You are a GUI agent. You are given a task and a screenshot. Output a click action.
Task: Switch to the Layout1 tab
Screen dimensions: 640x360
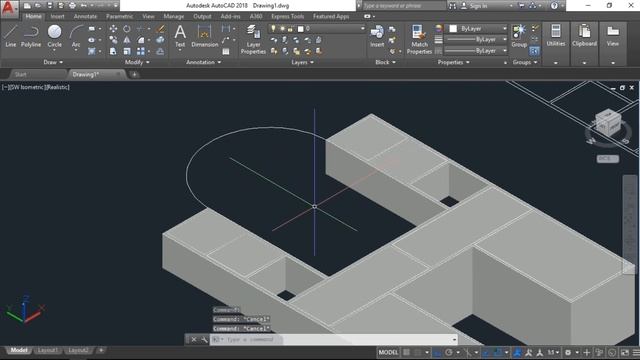(47, 350)
